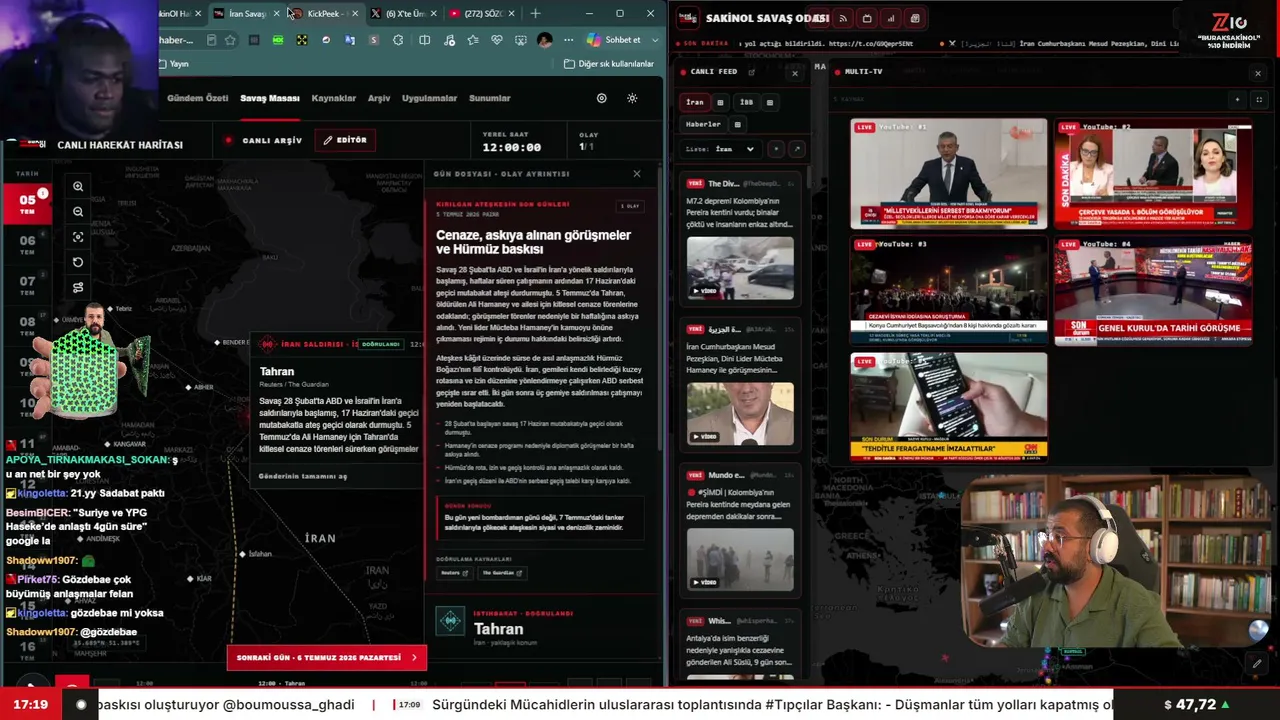Click the target circle icon in the site header
The image size is (1280, 720).
[x=601, y=98]
